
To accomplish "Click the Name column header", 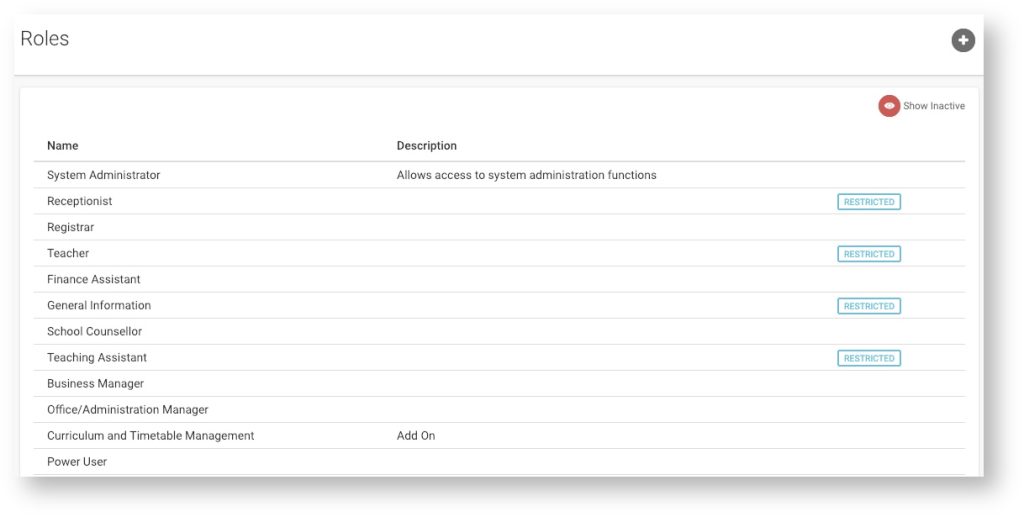I will [63, 146].
